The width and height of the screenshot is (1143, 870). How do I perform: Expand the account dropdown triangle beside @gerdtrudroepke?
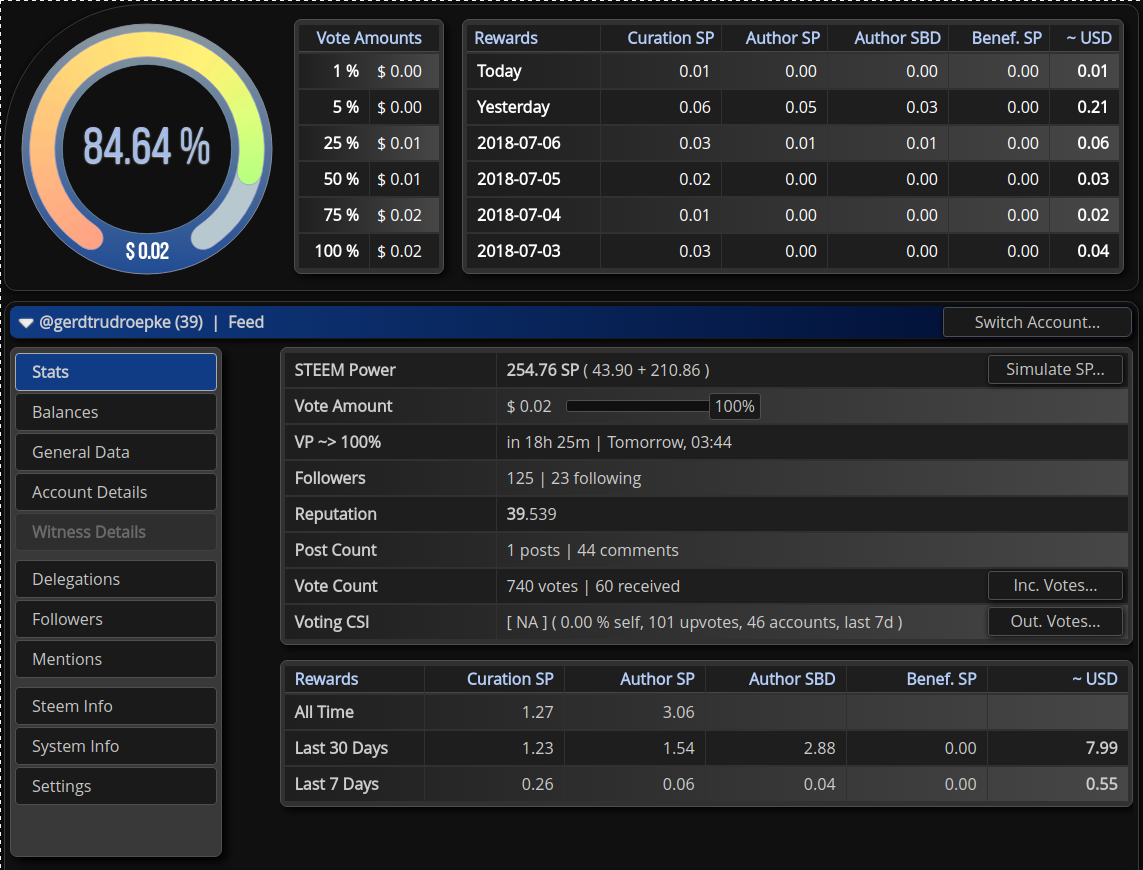coord(26,323)
